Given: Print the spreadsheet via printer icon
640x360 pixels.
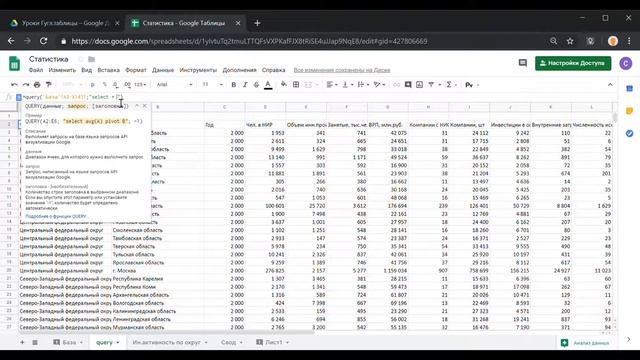Looking at the screenshot, I should tap(37, 85).
